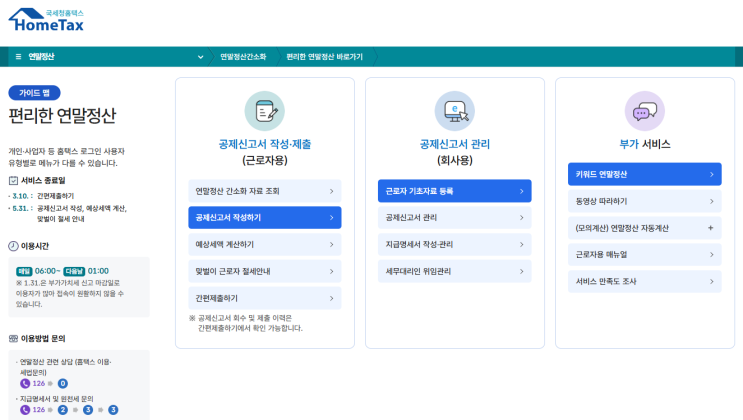The image size is (743, 420).
Task: Click the 가이드 맵 badge
Action: pyautogui.click(x=34, y=93)
